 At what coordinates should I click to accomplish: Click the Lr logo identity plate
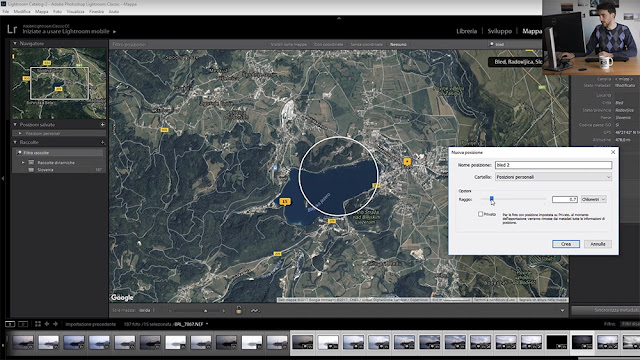pos(12,29)
